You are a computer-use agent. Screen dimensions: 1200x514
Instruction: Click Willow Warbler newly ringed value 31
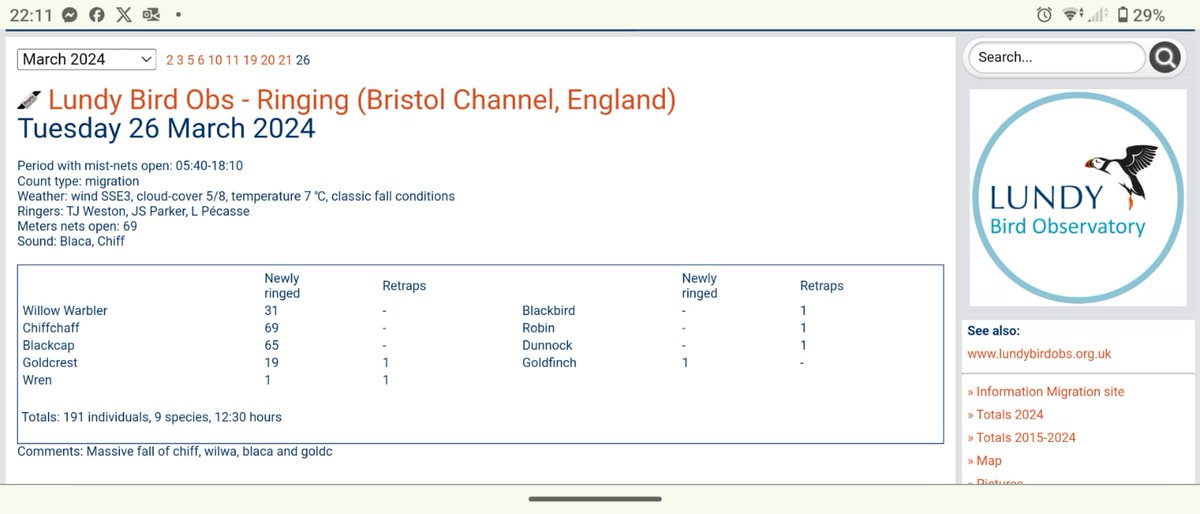tap(271, 311)
